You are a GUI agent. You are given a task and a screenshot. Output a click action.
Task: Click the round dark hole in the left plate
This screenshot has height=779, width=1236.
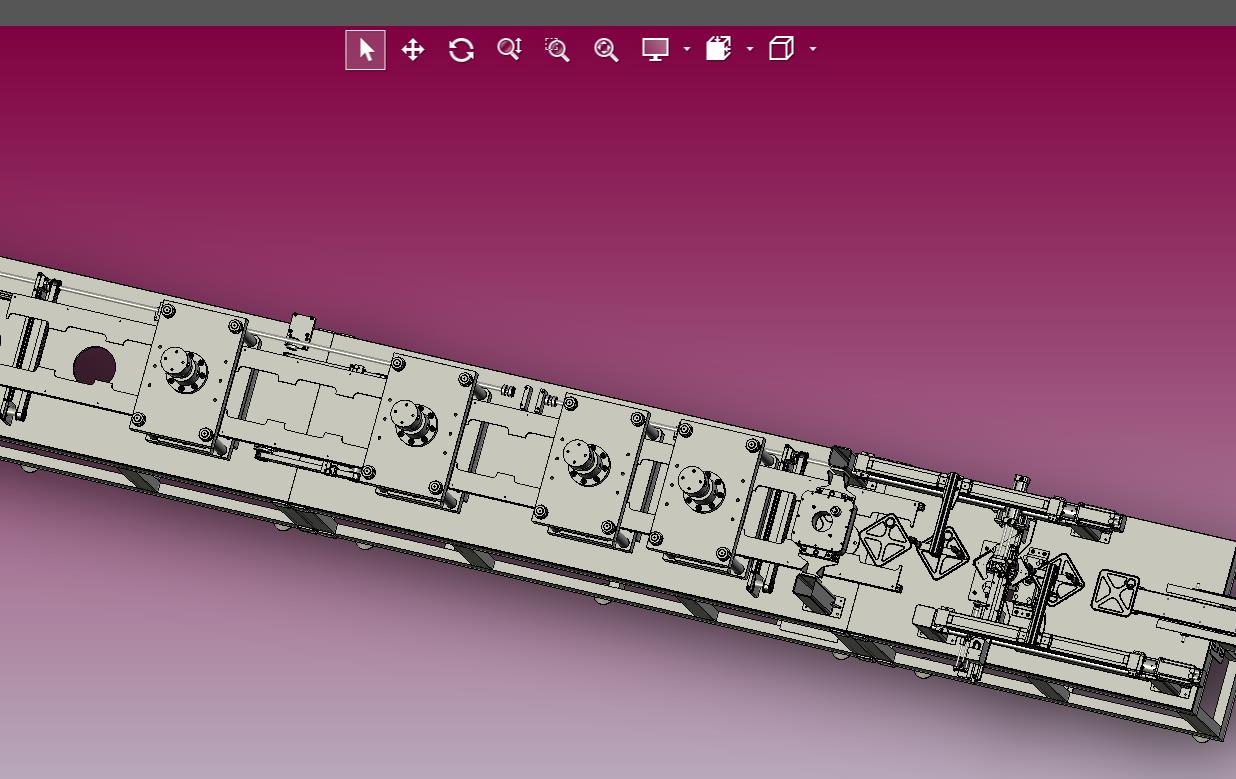(x=94, y=366)
